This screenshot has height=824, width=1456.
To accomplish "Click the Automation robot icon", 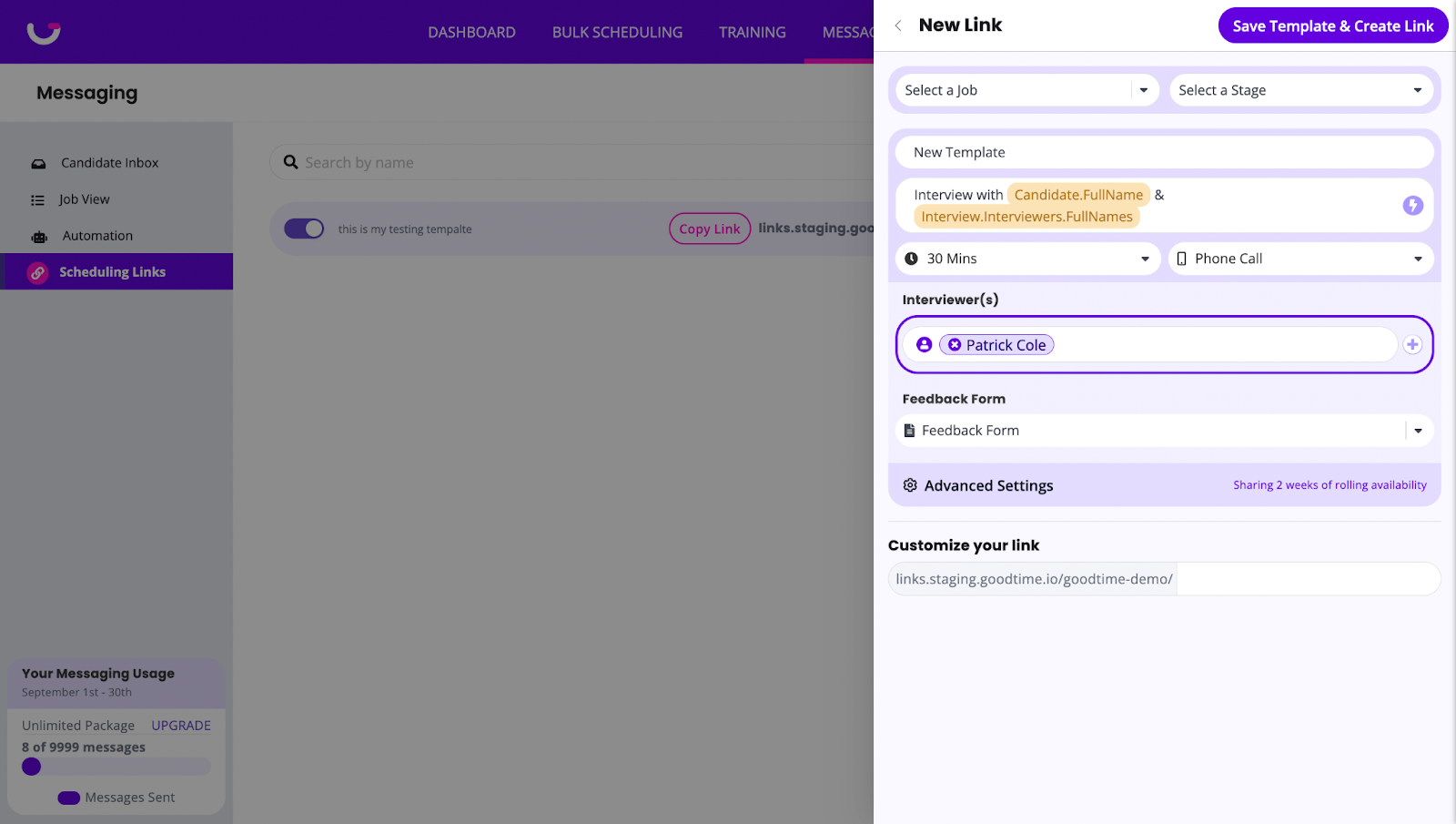I will (39, 237).
